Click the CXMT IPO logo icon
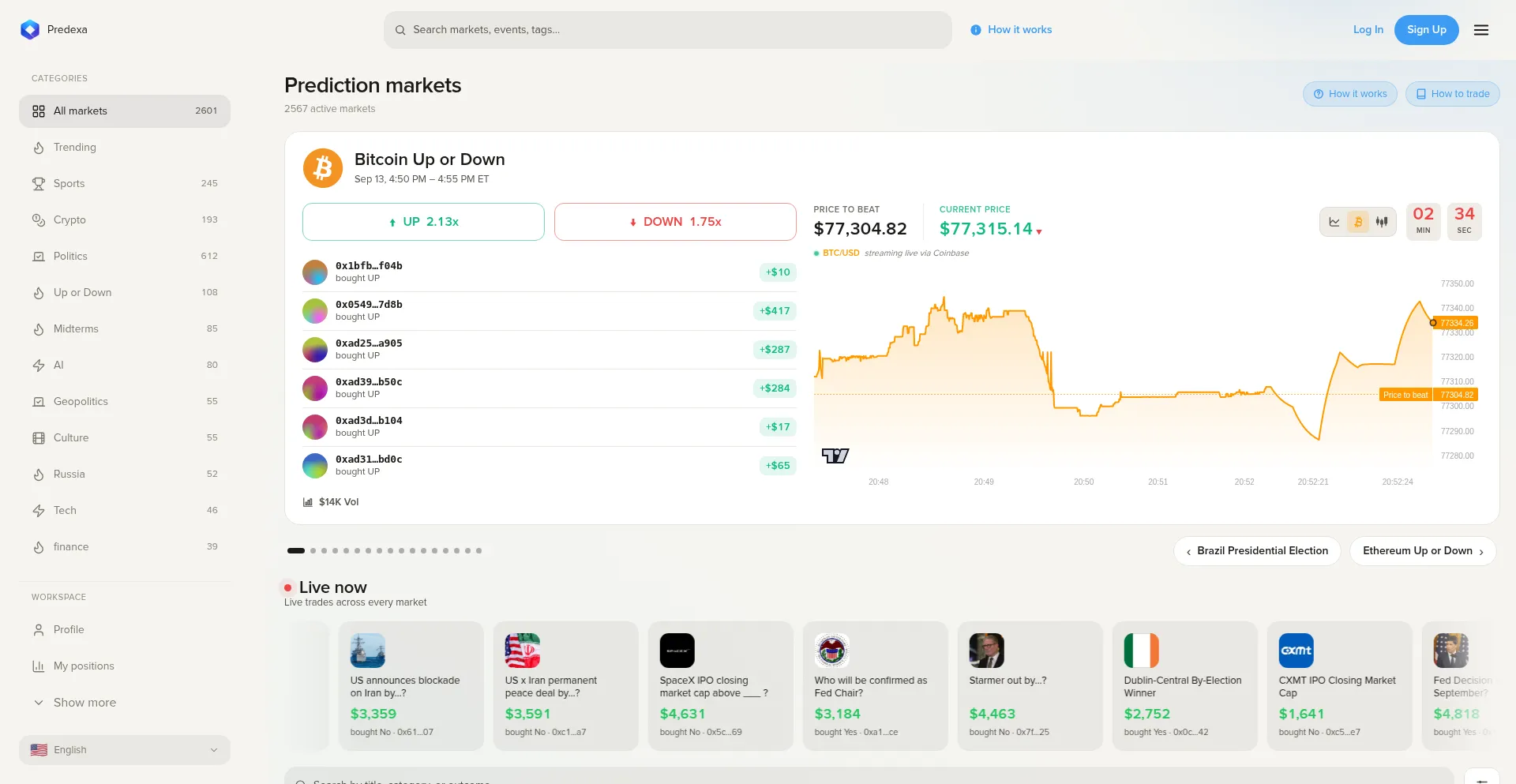 [1296, 651]
